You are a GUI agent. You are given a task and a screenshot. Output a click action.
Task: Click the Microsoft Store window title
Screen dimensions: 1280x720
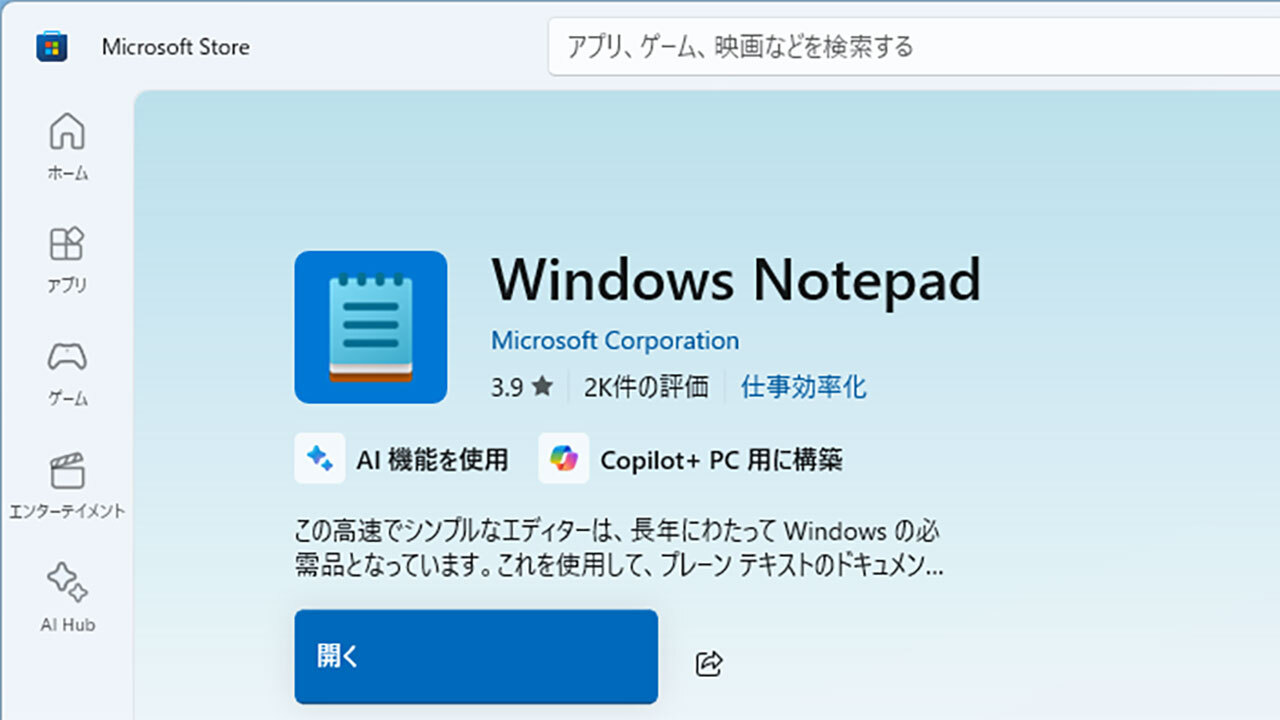point(176,47)
